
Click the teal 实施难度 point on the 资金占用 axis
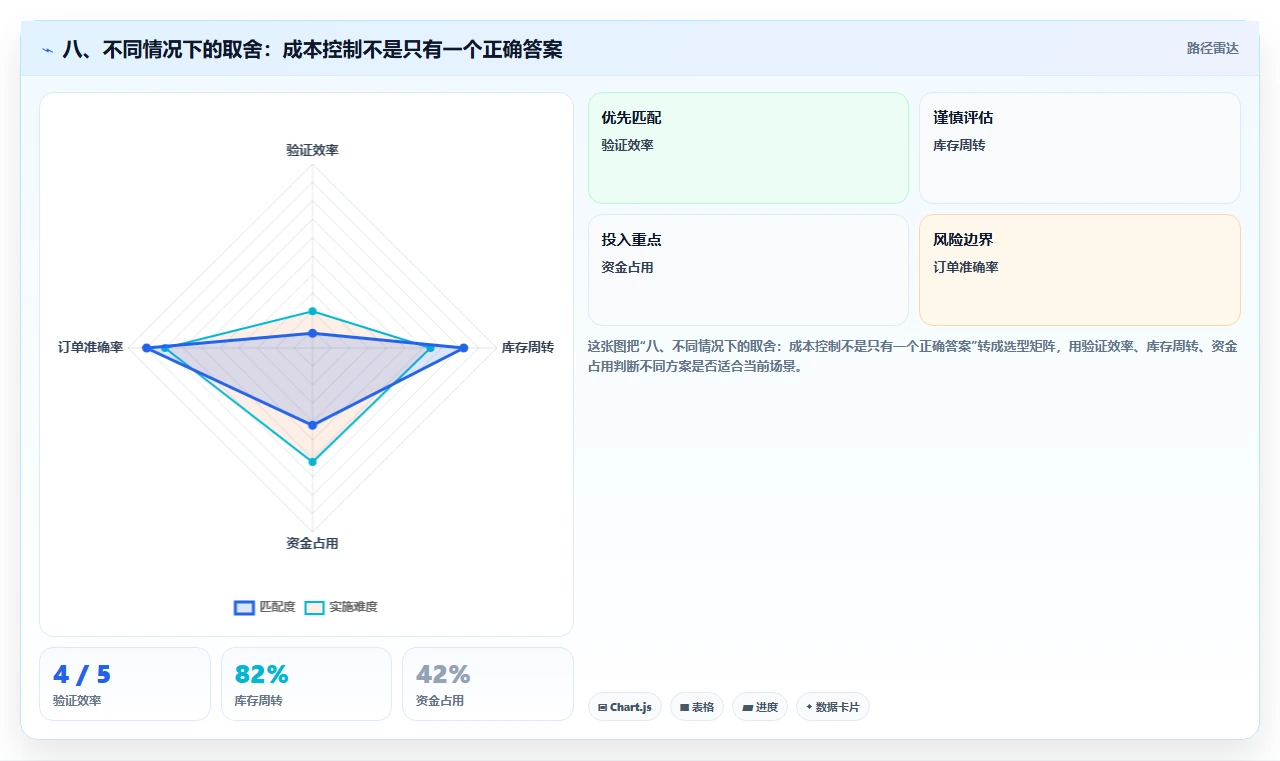(312, 462)
